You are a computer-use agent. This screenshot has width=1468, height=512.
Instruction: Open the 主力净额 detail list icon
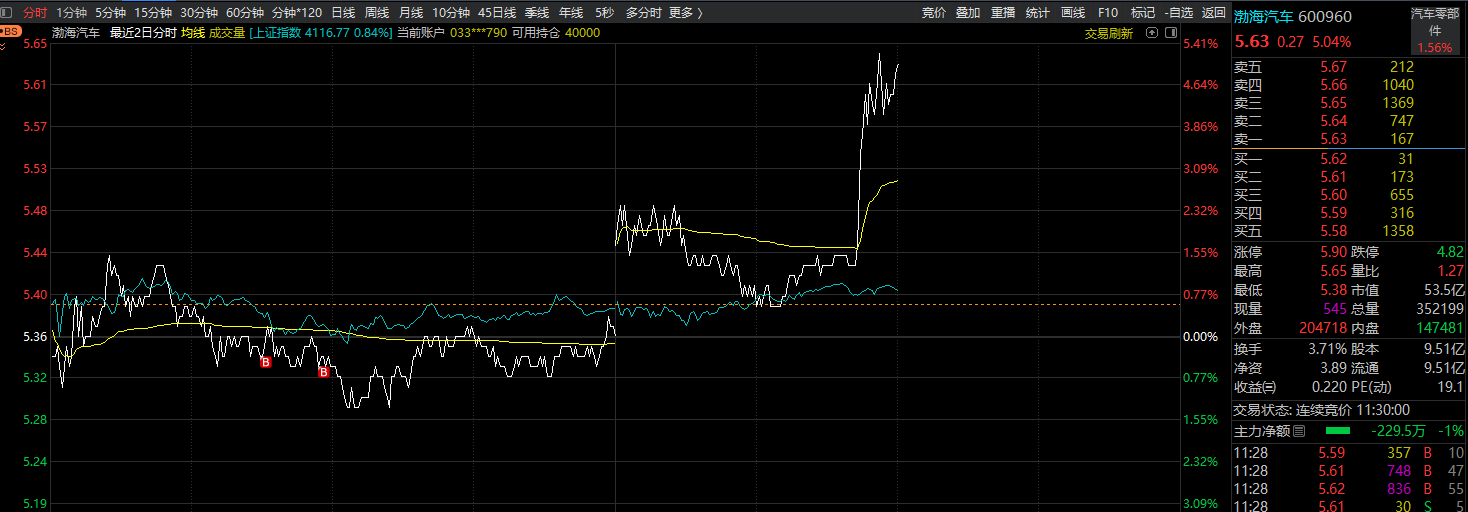(x=1299, y=431)
